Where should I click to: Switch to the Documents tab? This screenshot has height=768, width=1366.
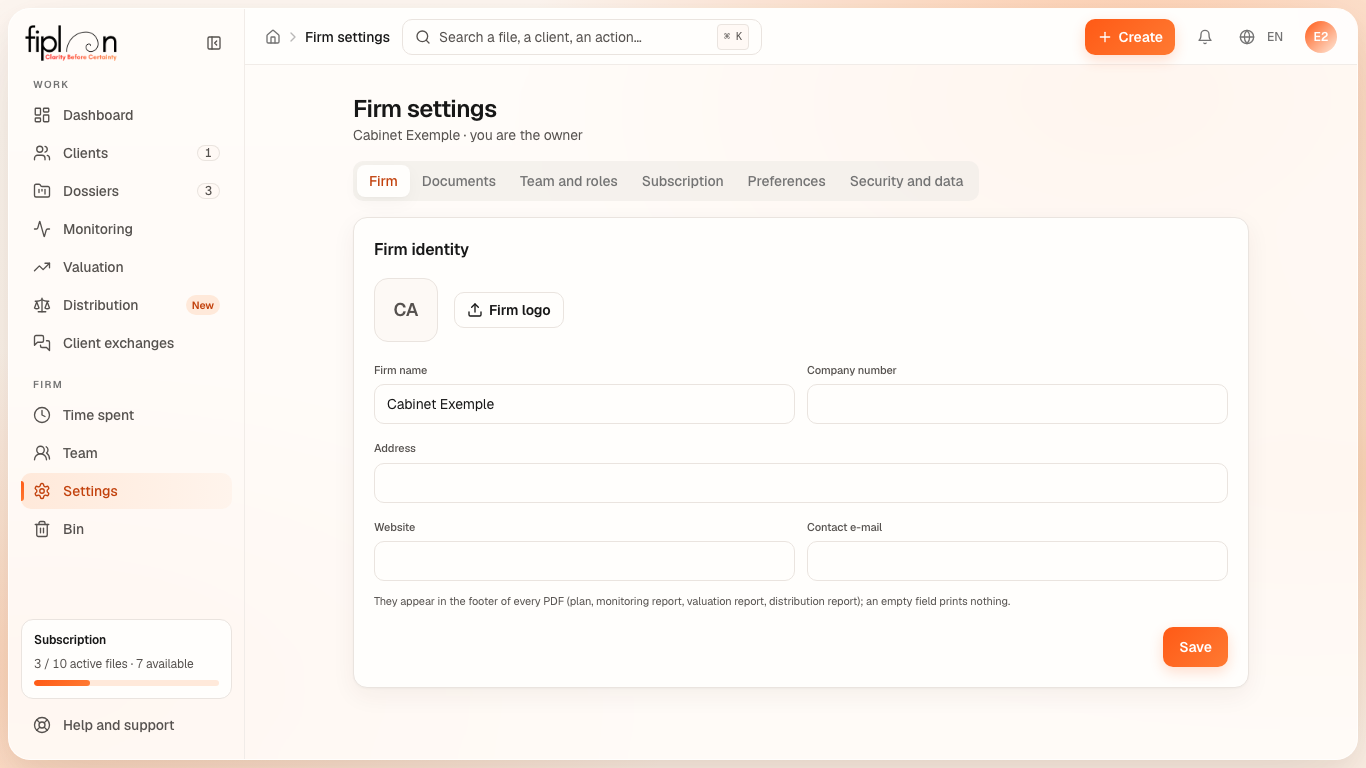click(x=459, y=181)
